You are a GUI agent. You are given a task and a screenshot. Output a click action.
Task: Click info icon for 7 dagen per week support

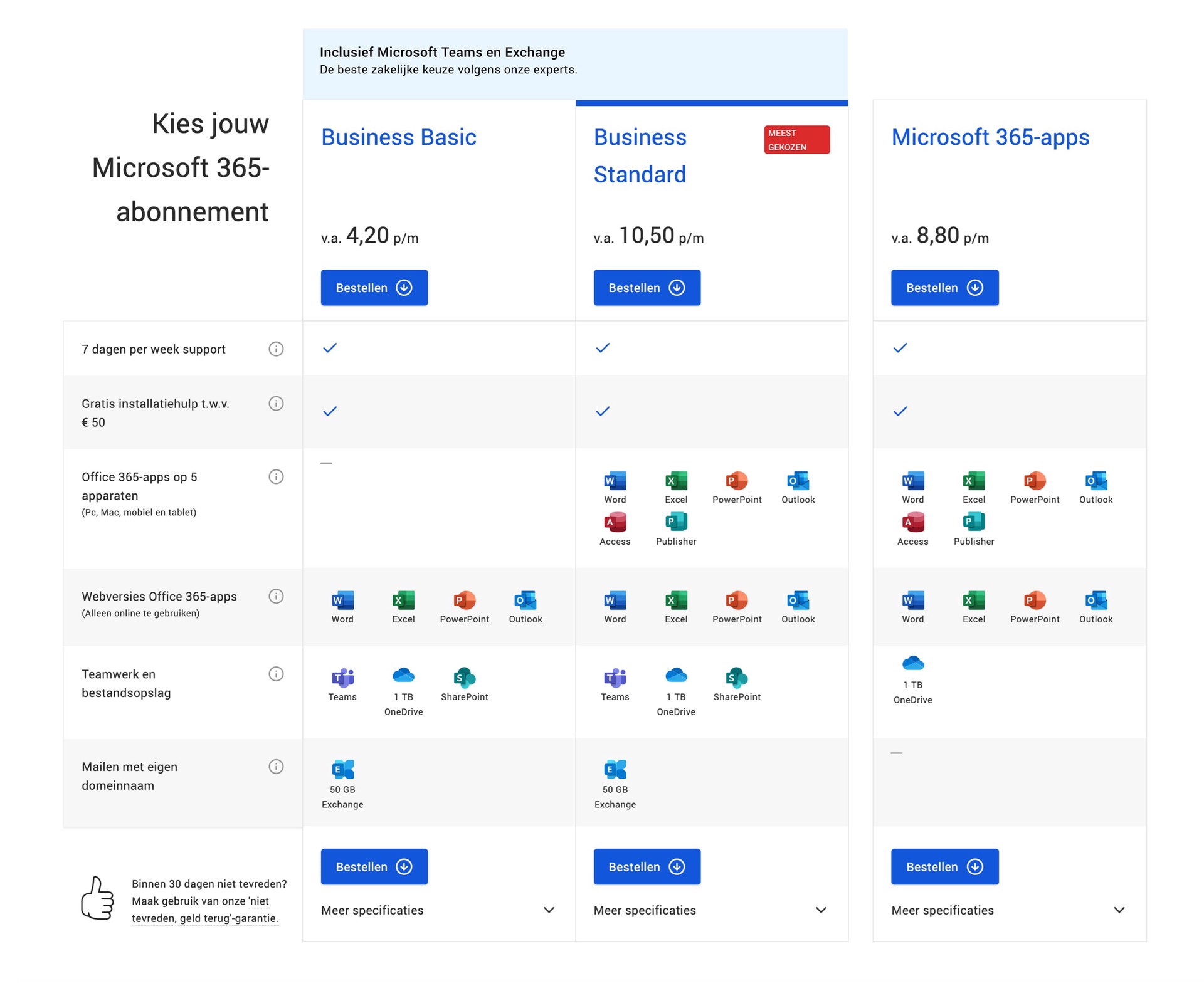pos(276,349)
